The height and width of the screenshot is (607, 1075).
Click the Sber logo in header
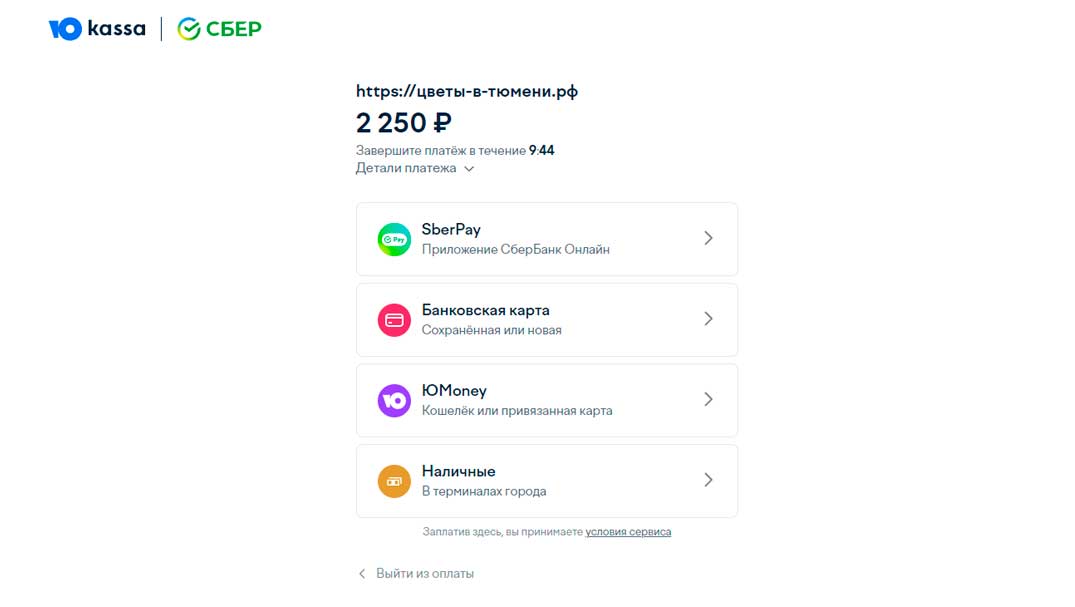[220, 29]
